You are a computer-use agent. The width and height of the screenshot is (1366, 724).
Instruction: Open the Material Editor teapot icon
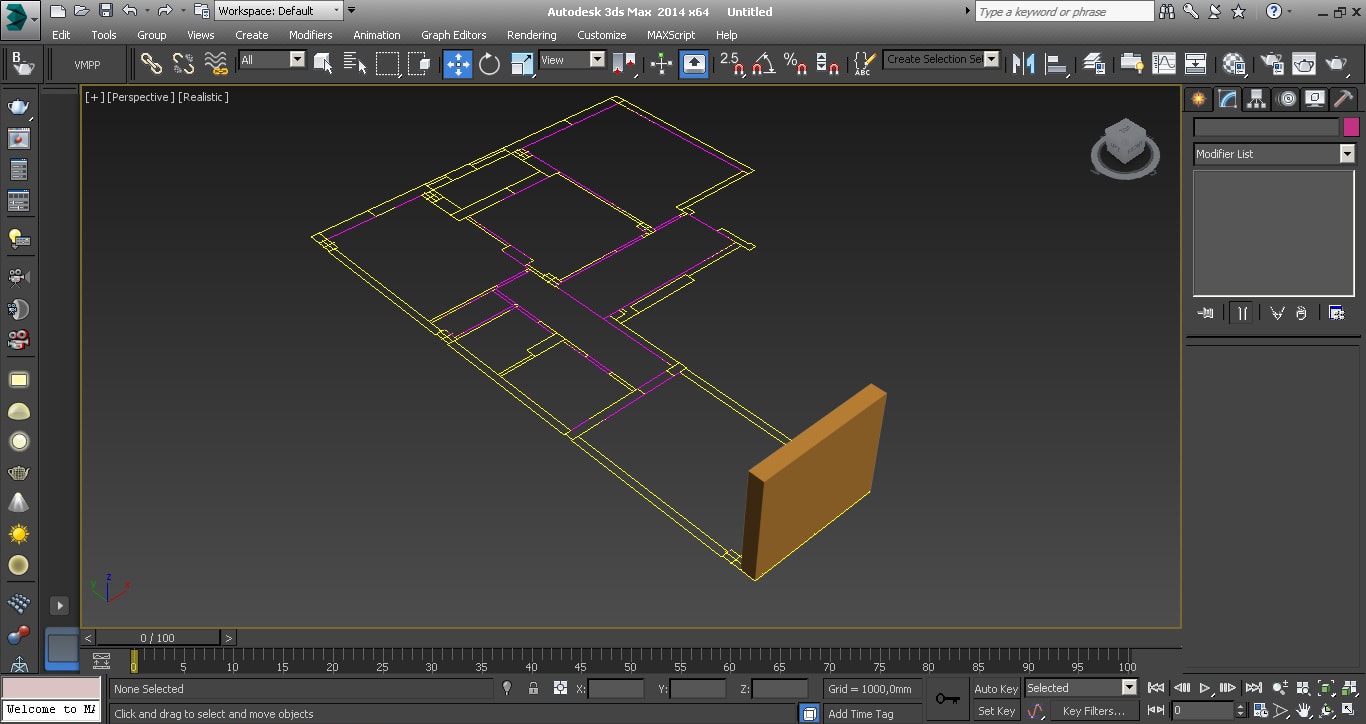[x=1234, y=64]
